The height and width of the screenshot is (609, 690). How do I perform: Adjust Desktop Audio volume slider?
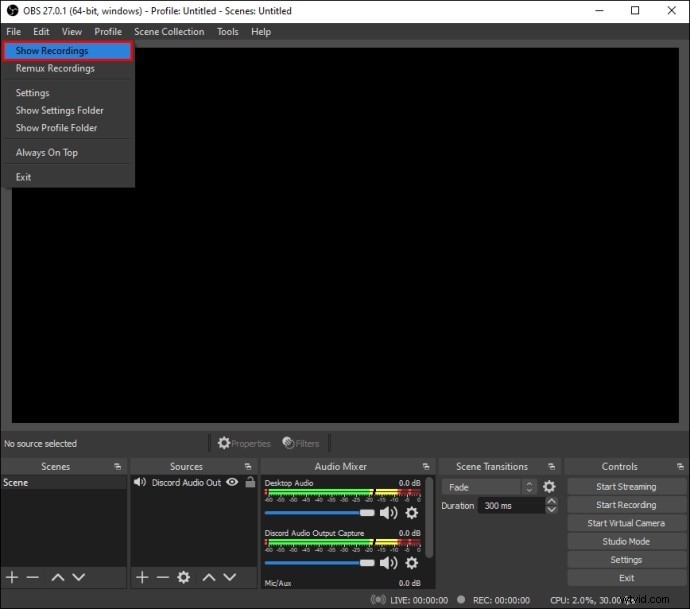319,513
